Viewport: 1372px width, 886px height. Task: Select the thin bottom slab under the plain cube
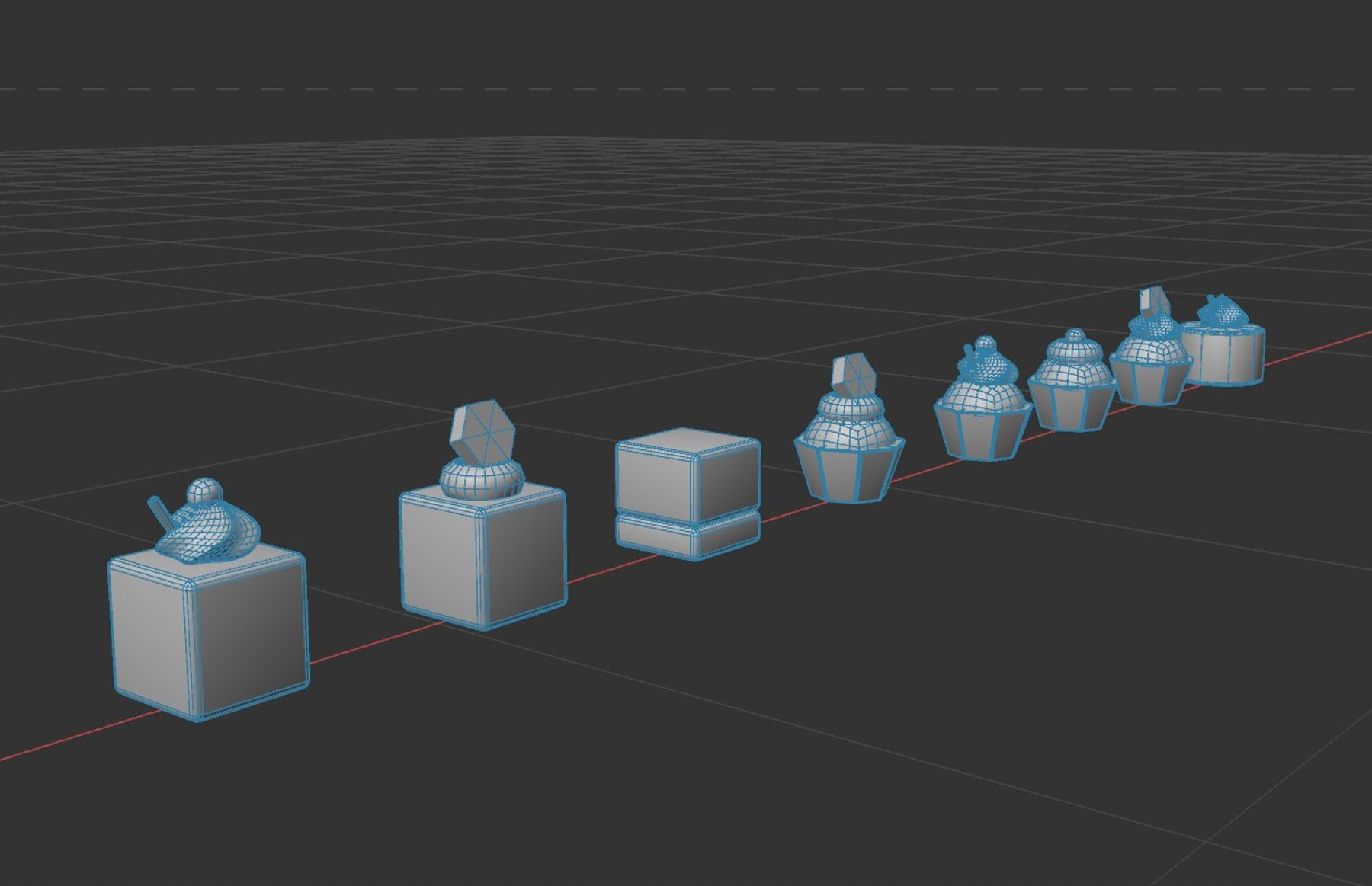688,536
